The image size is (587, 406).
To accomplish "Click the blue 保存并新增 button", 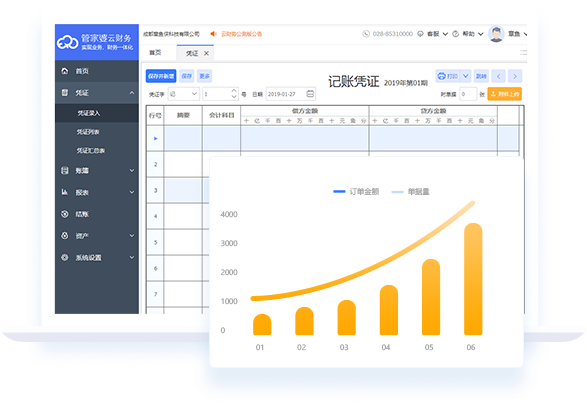I will [161, 76].
